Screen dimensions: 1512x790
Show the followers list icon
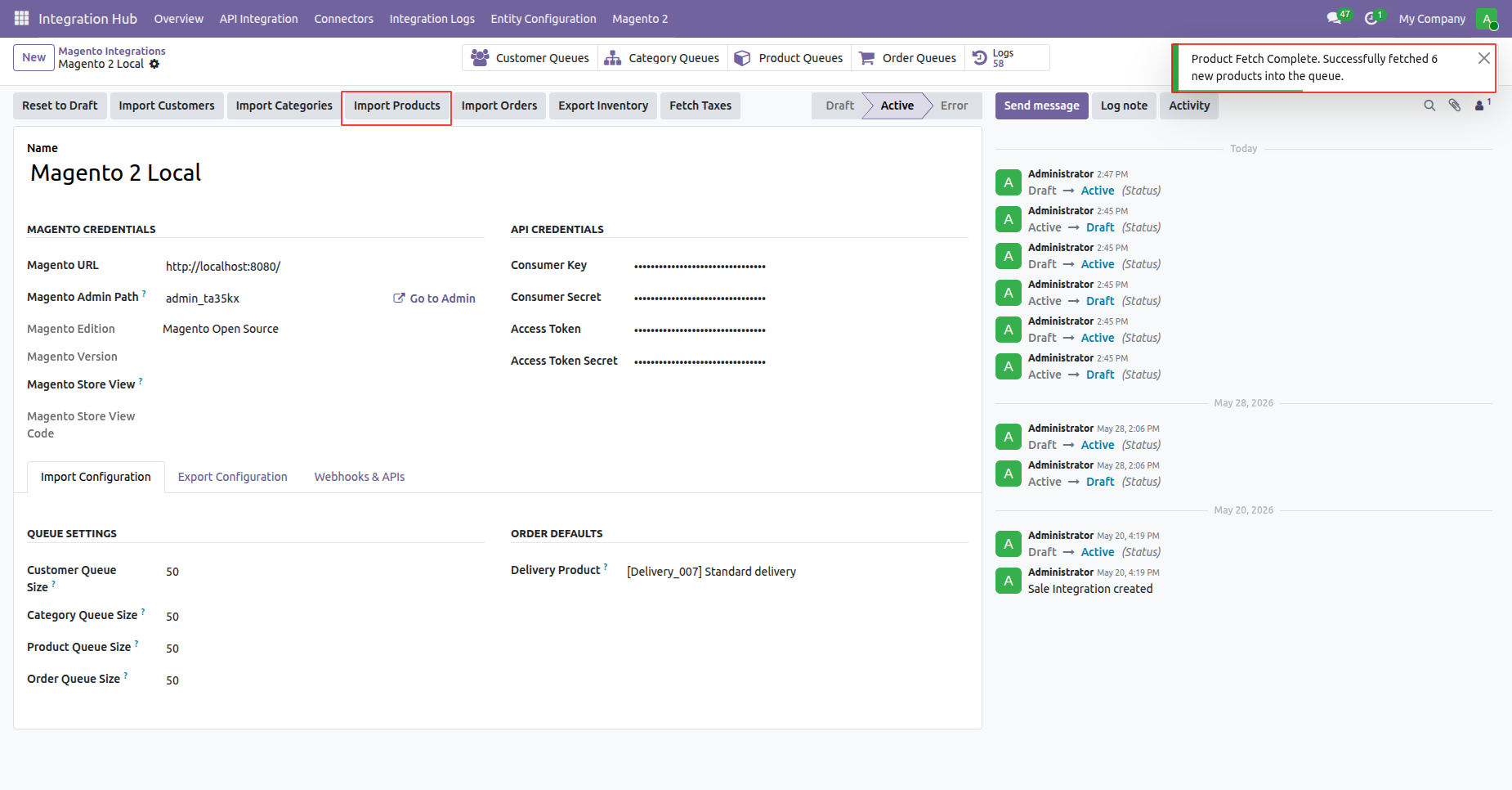click(1483, 105)
